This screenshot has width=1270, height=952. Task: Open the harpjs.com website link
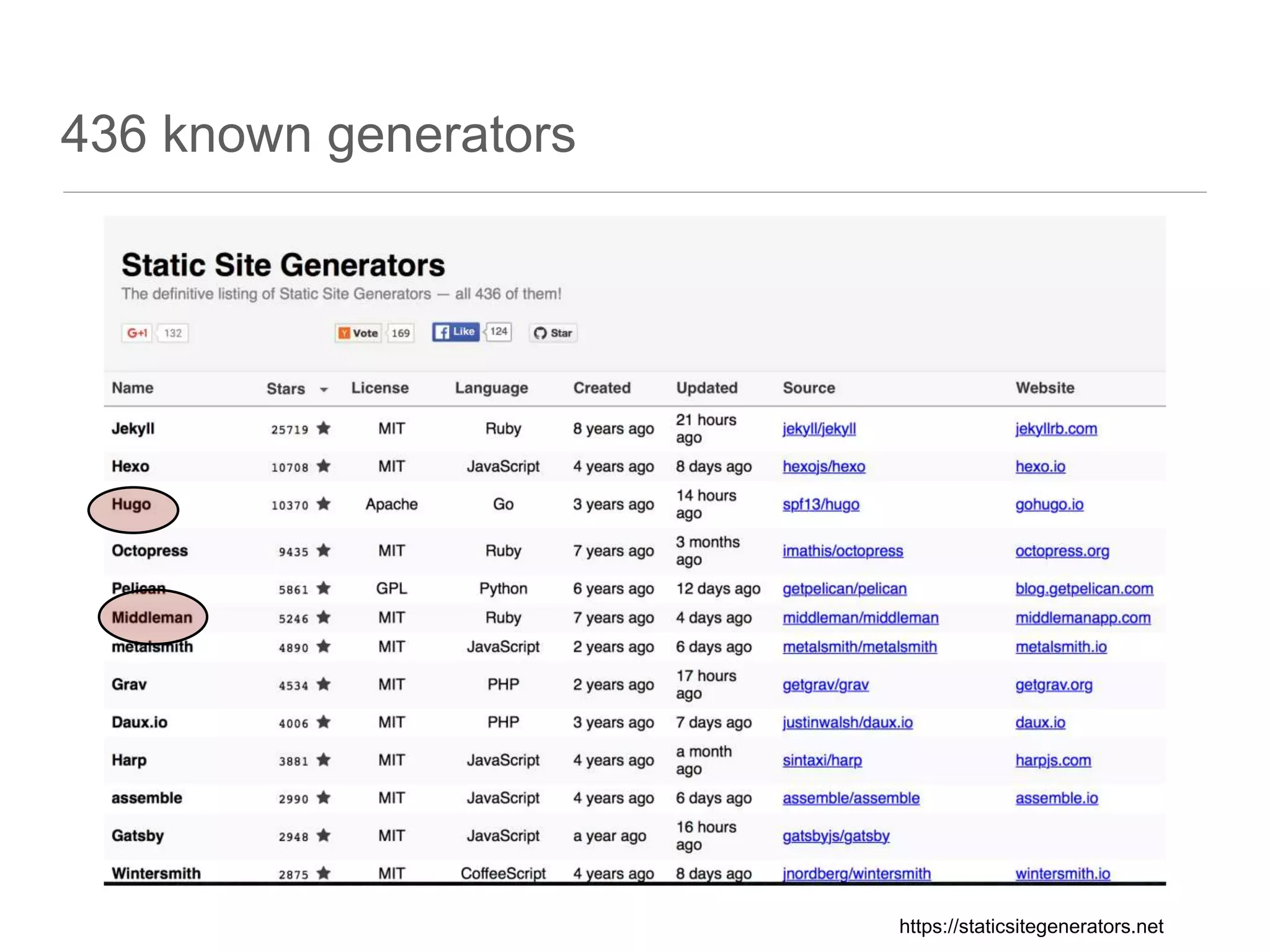pyautogui.click(x=1053, y=760)
